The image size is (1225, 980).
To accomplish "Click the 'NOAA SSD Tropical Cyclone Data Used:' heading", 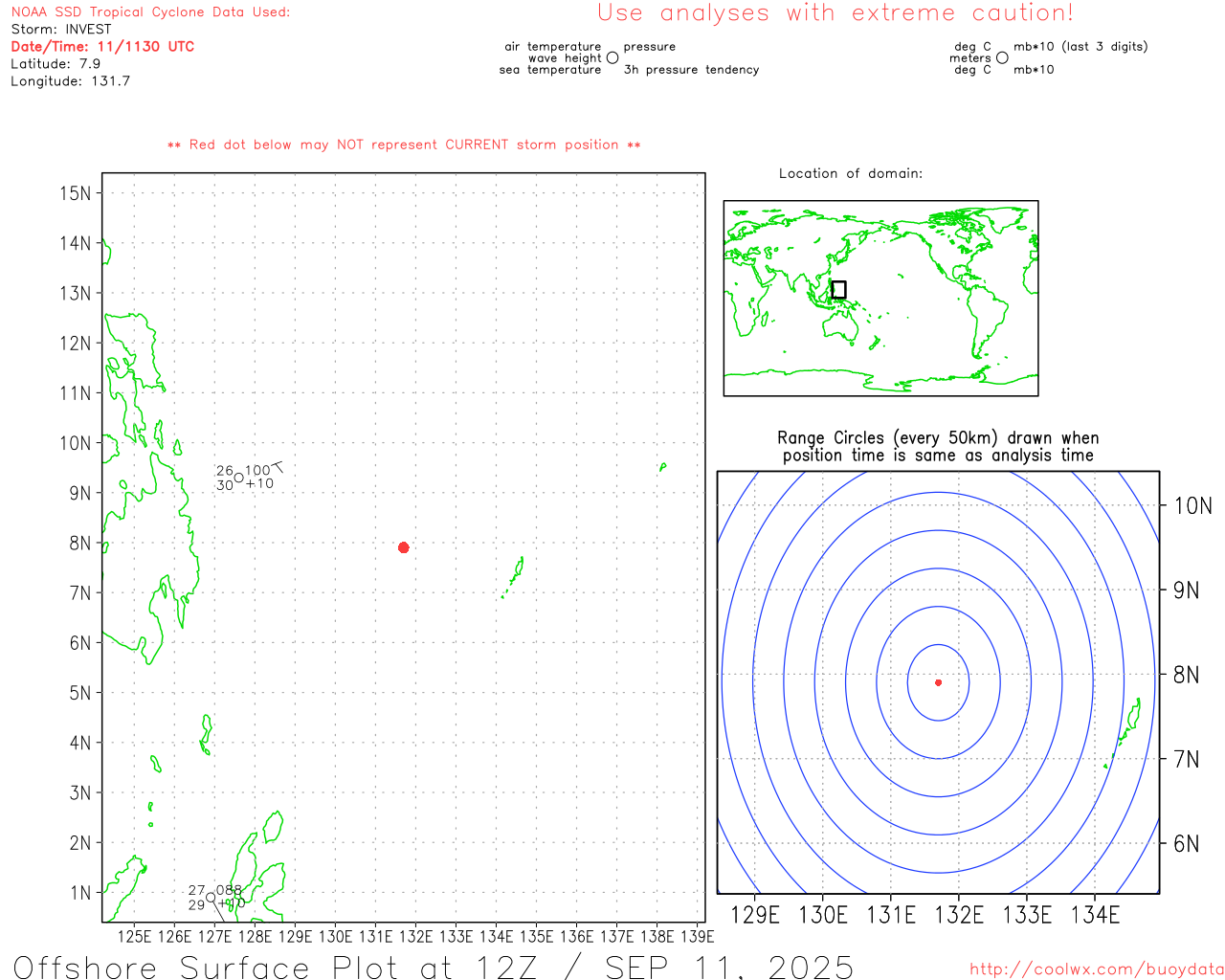I will 150,12.
